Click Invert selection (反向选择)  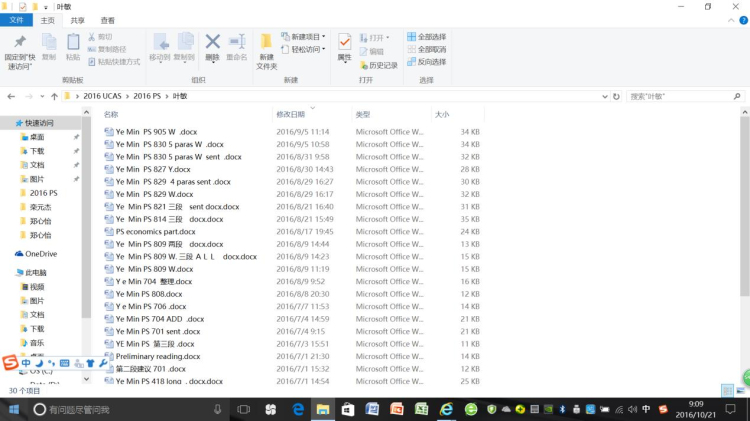[426, 61]
